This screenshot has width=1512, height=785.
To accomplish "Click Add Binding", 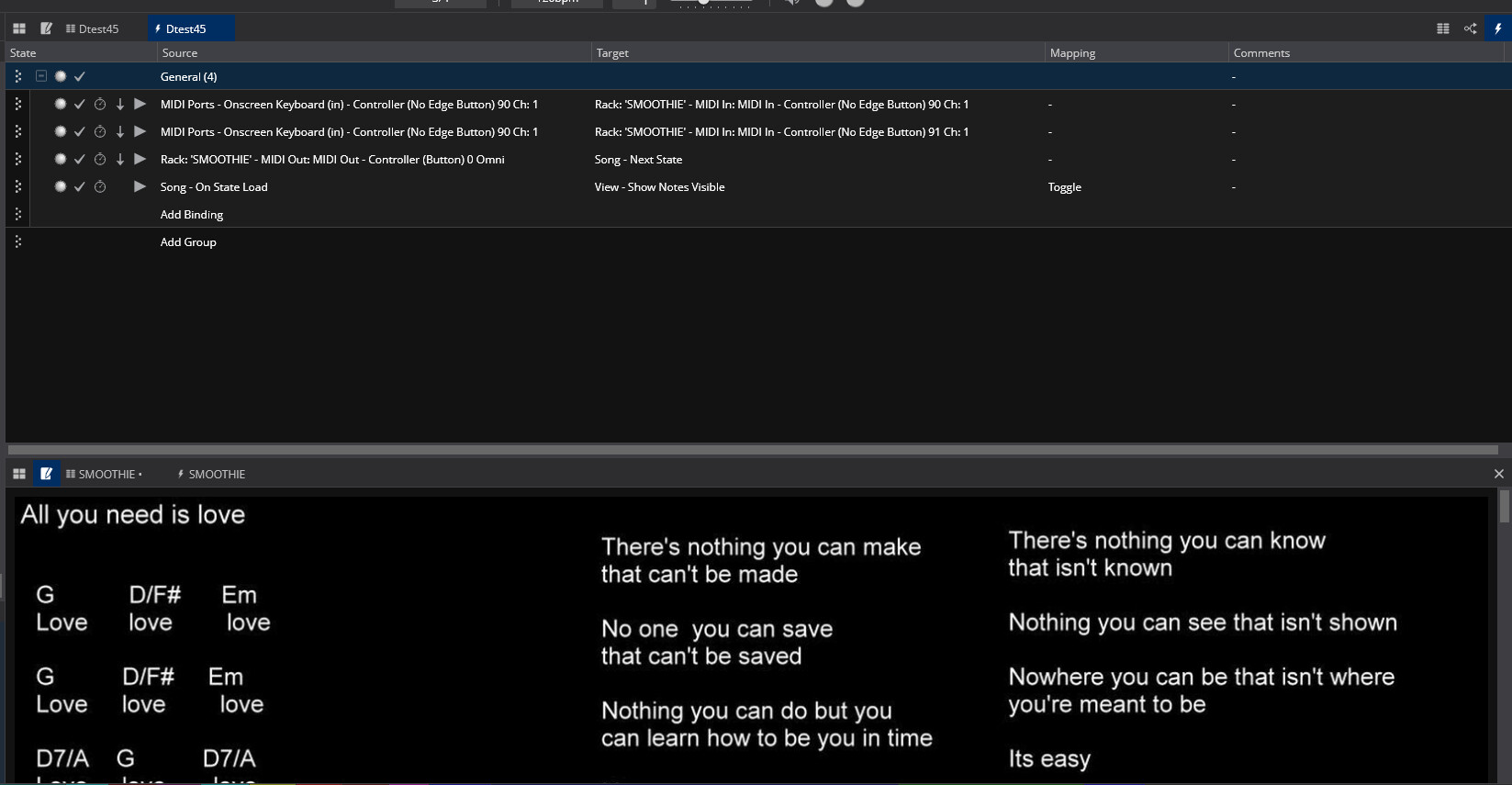I will pyautogui.click(x=191, y=215).
